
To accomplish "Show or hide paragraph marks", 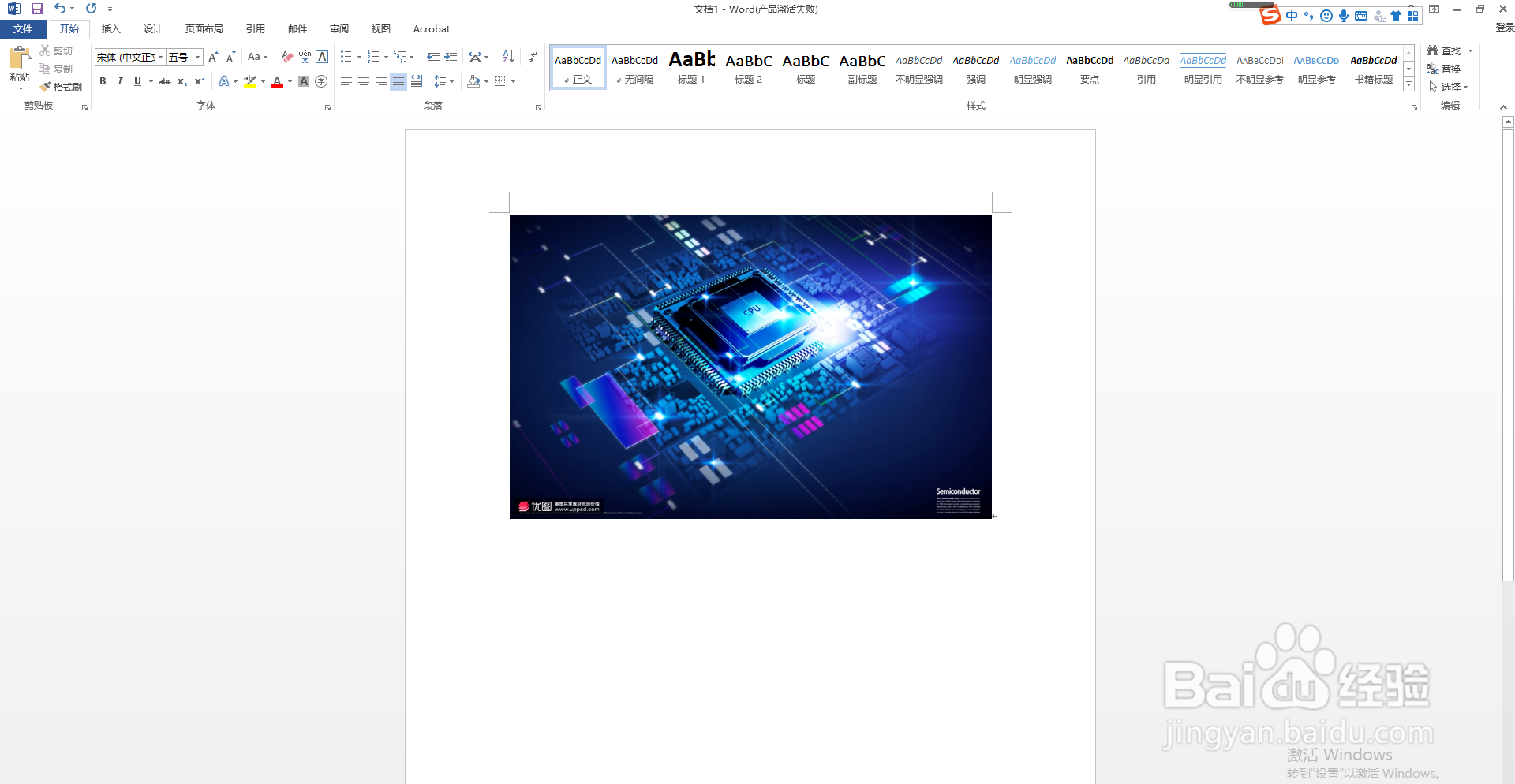I will click(533, 57).
